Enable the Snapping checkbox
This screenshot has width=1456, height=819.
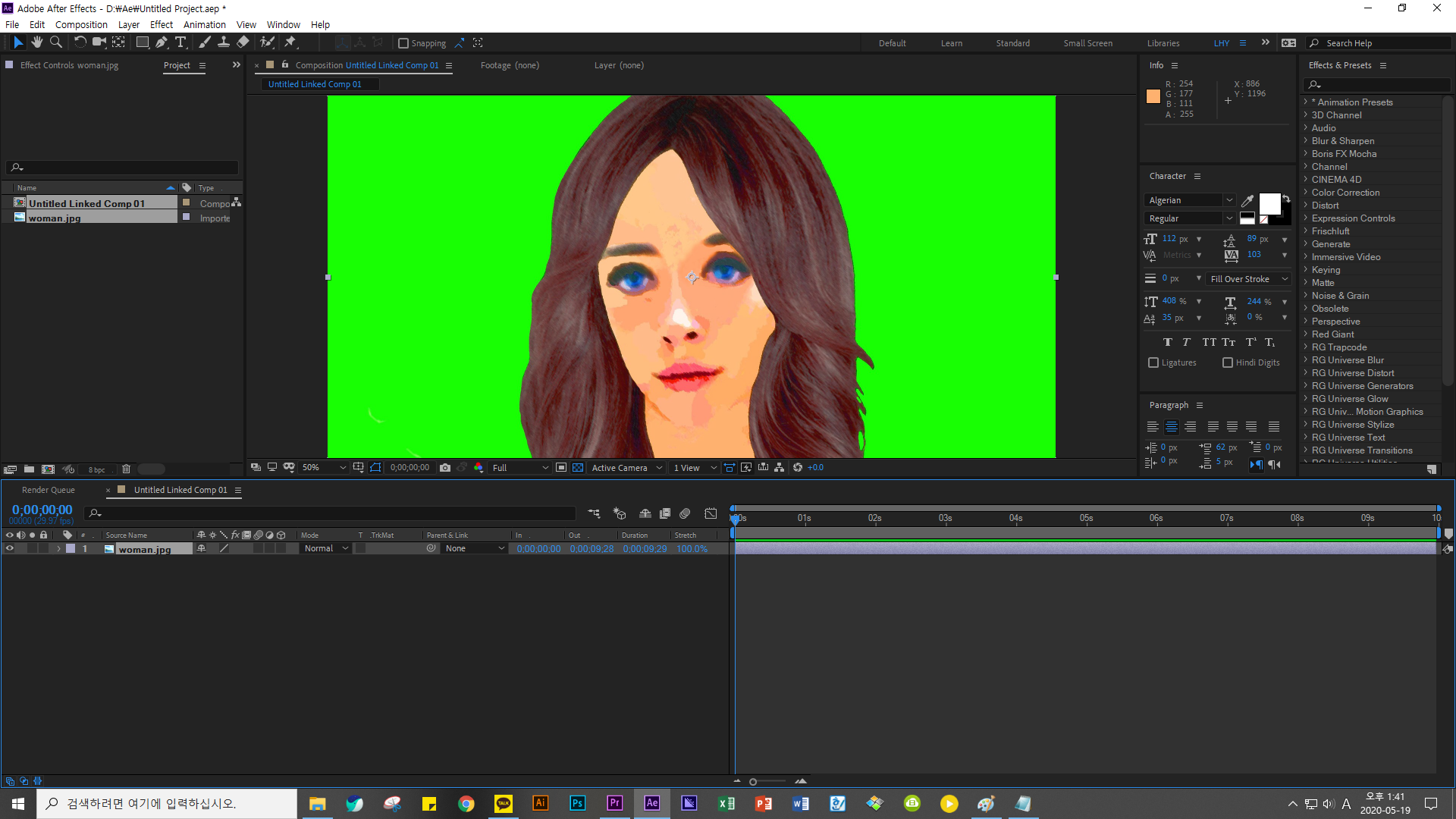pyautogui.click(x=403, y=43)
